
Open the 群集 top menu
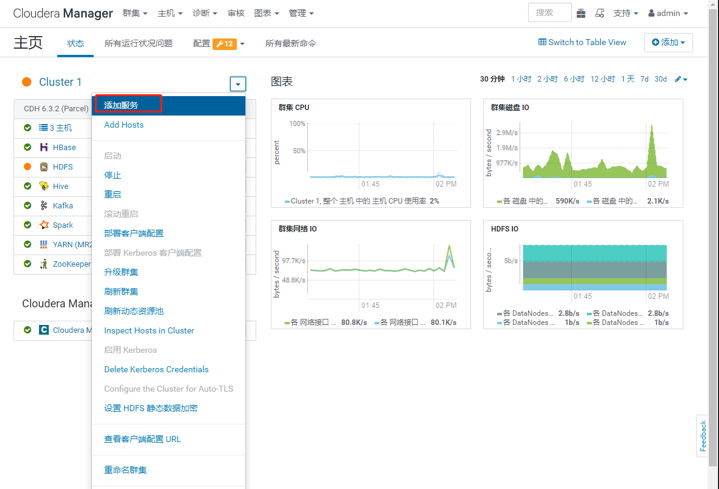(x=135, y=13)
